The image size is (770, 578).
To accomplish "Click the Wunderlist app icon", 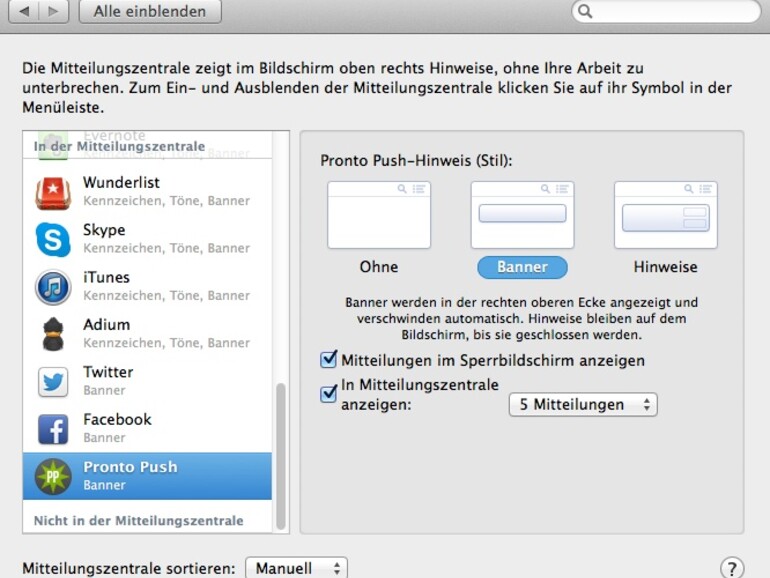I will click(53, 192).
